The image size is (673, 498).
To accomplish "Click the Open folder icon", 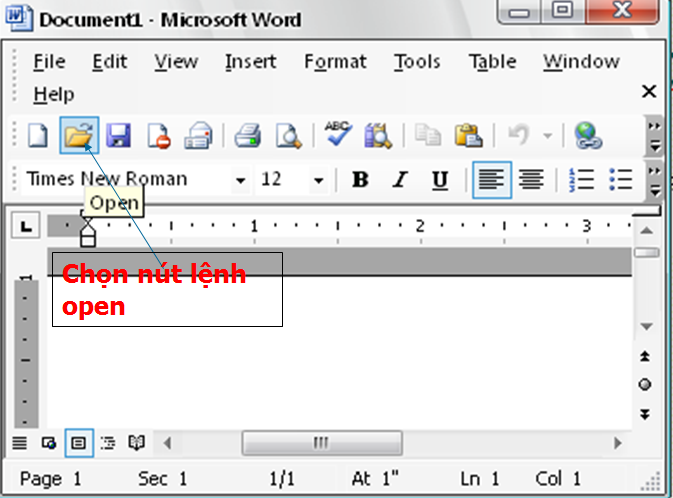I will click(x=75, y=135).
